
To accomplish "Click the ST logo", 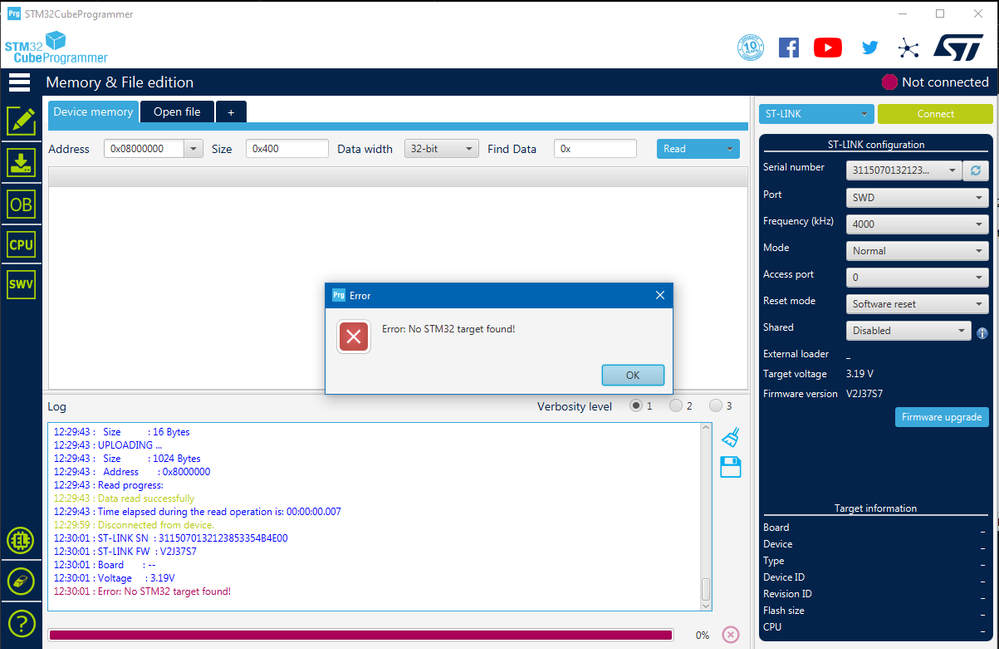I will (x=959, y=48).
